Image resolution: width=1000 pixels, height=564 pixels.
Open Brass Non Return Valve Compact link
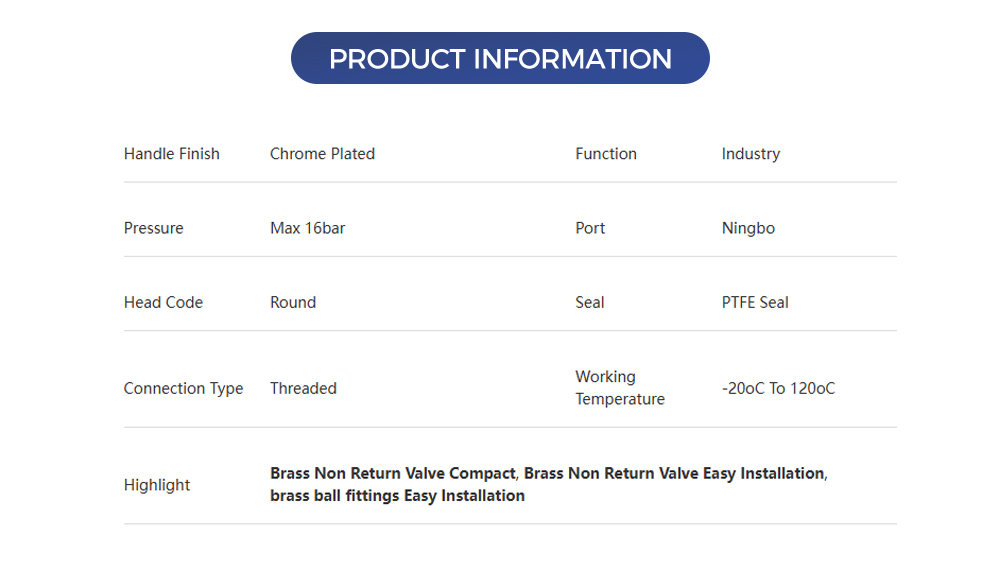coord(393,473)
